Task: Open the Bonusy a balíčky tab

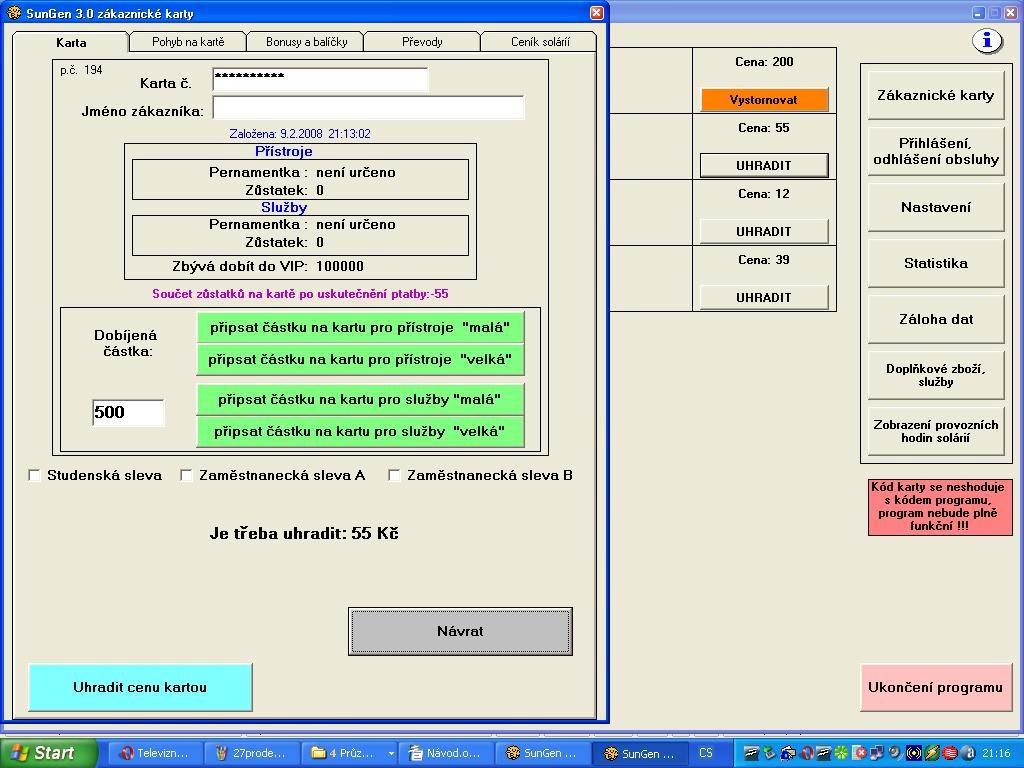Action: click(306, 42)
